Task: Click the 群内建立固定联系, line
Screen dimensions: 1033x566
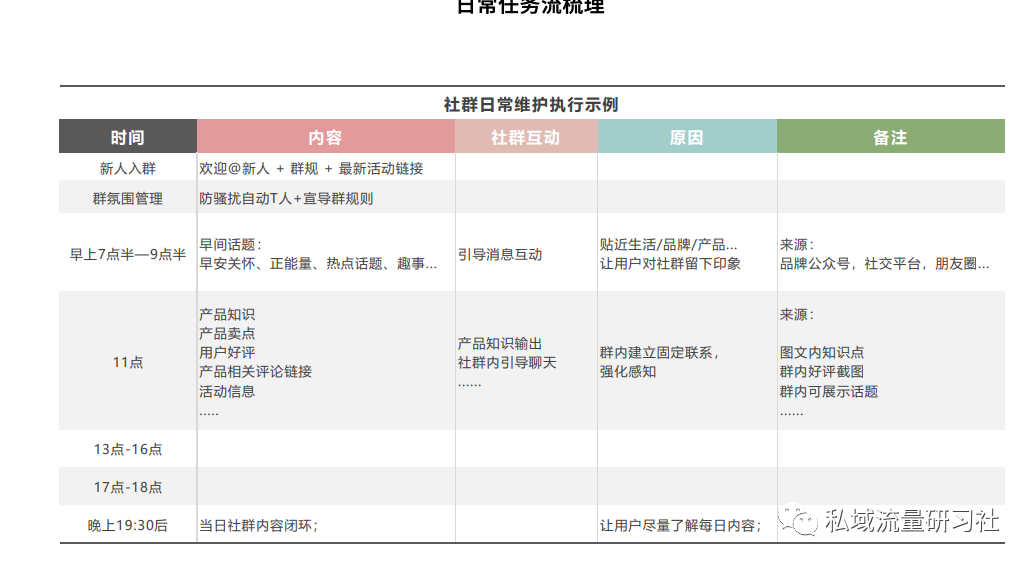Action: click(659, 353)
